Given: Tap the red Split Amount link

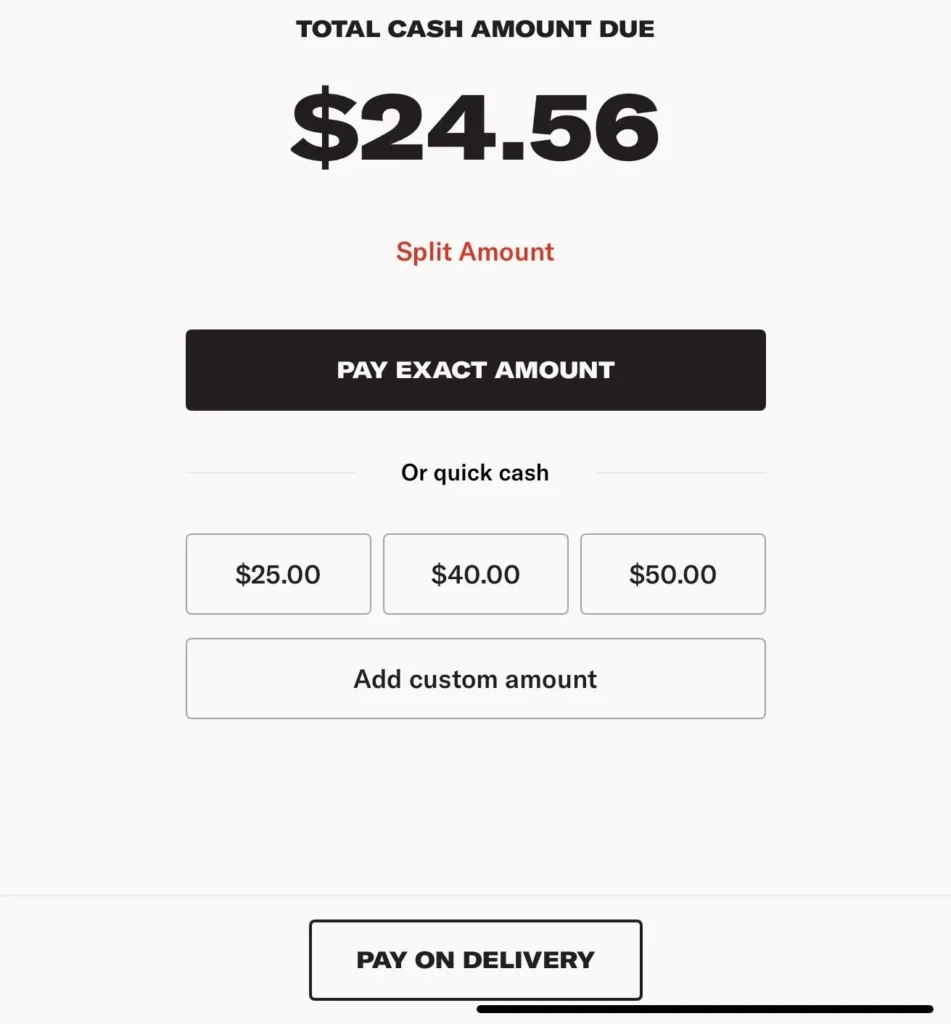Looking at the screenshot, I should [x=475, y=252].
